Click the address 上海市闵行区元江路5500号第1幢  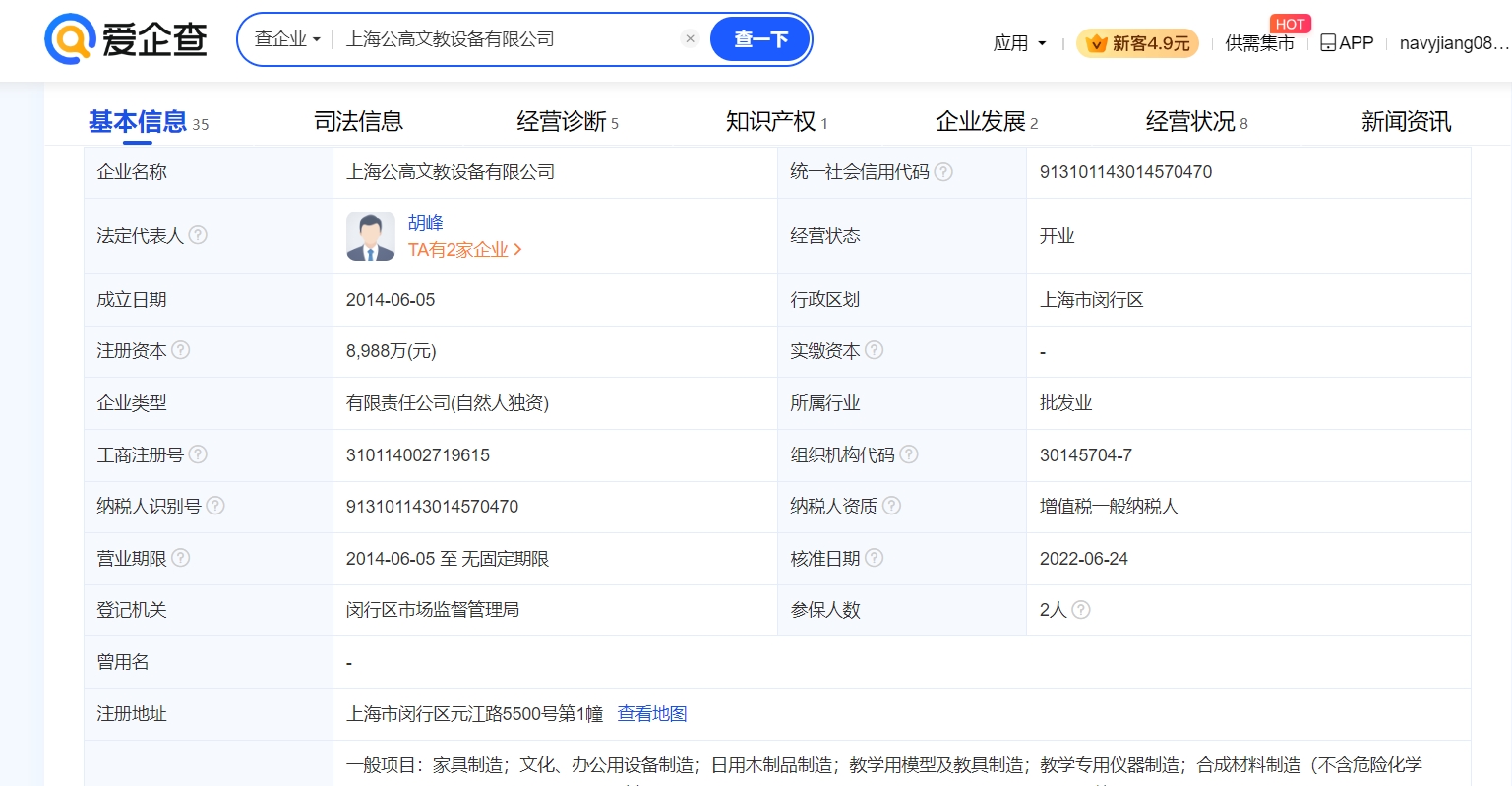pyautogui.click(x=474, y=714)
